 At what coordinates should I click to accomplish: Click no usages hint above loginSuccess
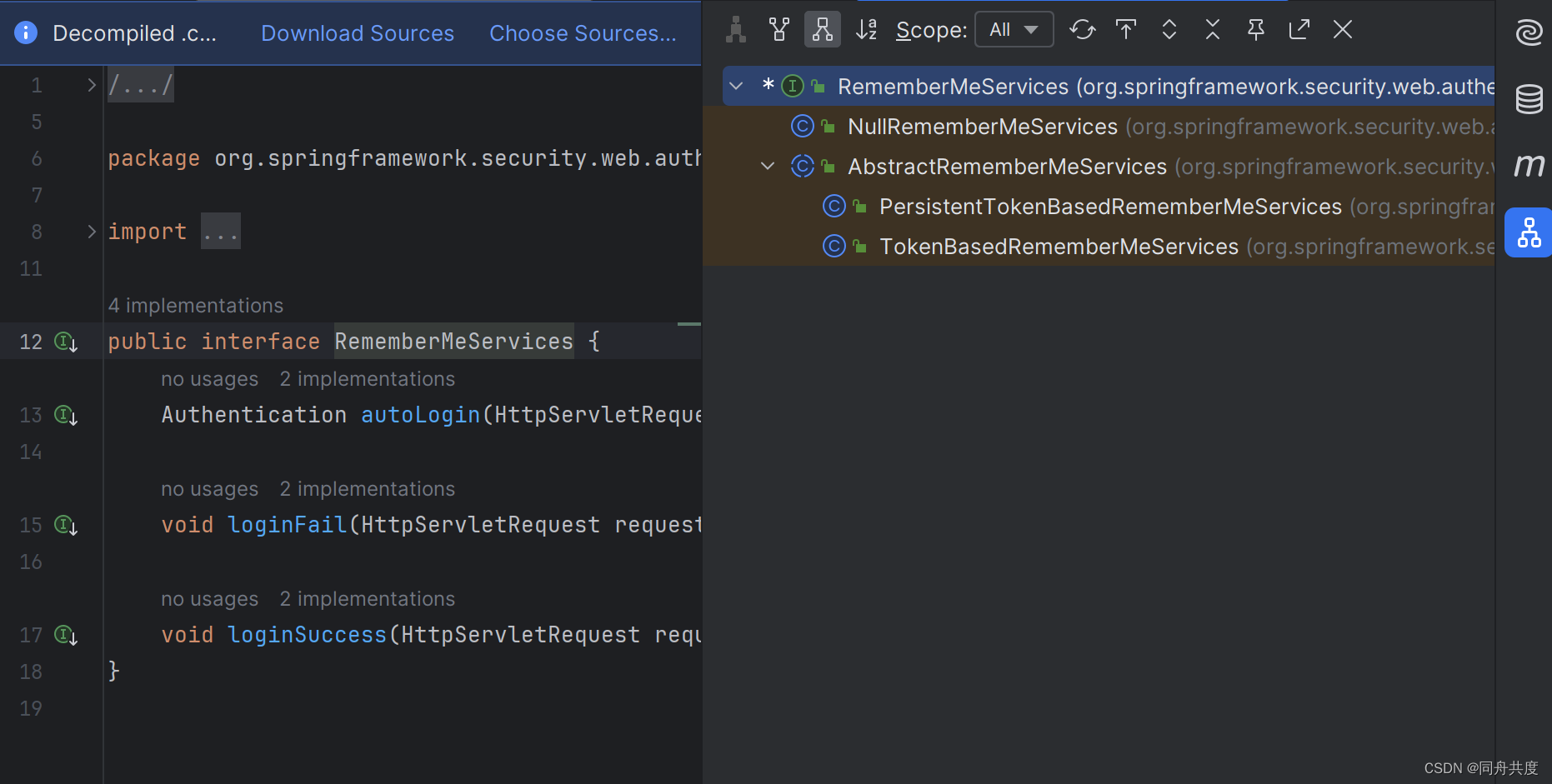click(210, 599)
